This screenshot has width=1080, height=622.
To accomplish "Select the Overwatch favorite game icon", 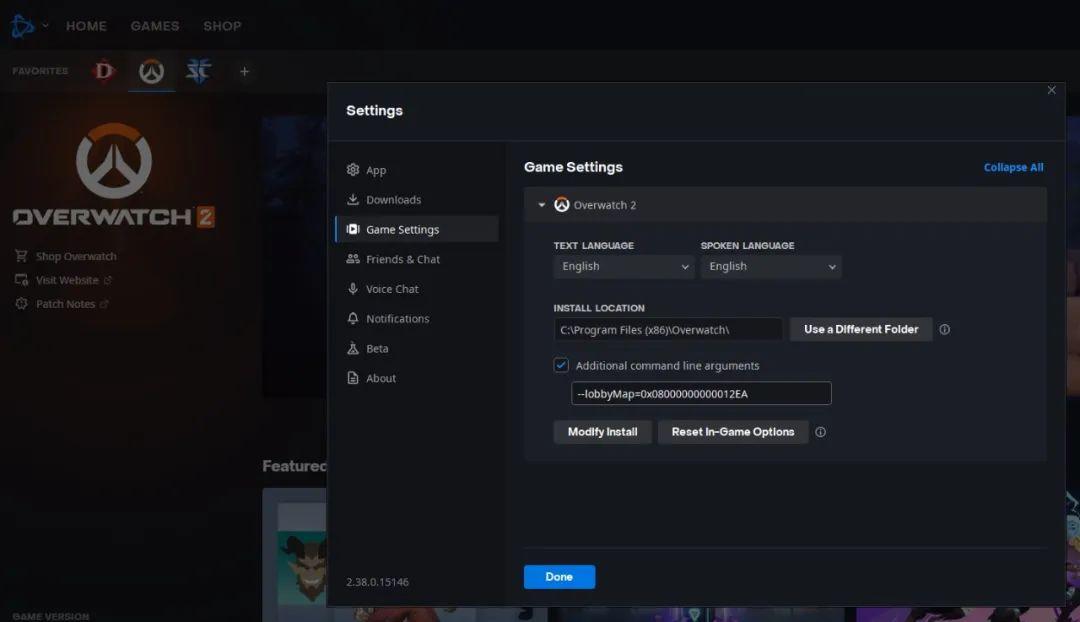I will [x=151, y=71].
